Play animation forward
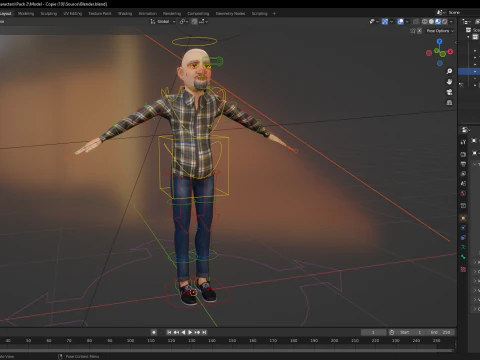The width and height of the screenshot is (480, 360). tap(190, 332)
